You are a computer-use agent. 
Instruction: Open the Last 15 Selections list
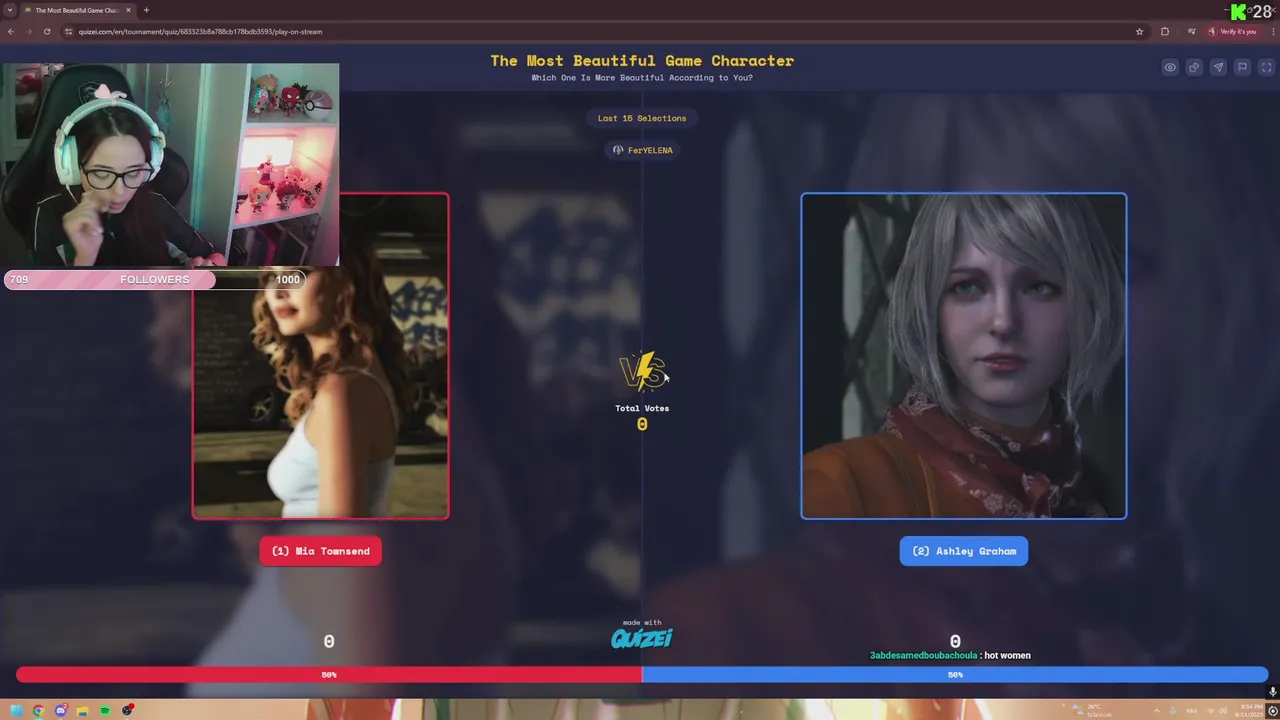coord(642,118)
